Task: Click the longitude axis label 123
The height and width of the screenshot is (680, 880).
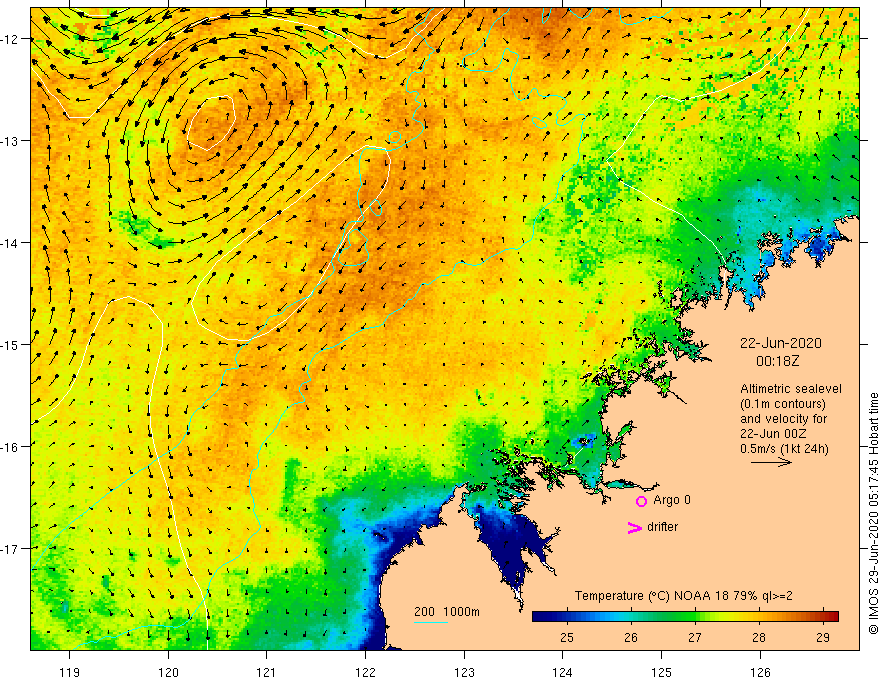Action: click(464, 672)
